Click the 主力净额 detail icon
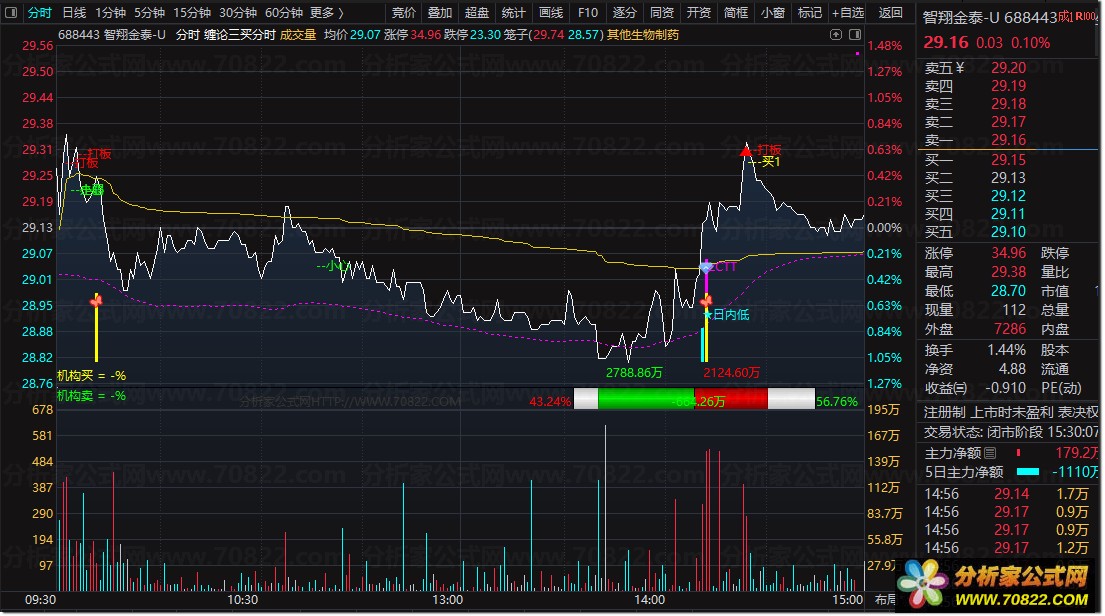Viewport: 1105px width, 616px height. tap(990, 453)
